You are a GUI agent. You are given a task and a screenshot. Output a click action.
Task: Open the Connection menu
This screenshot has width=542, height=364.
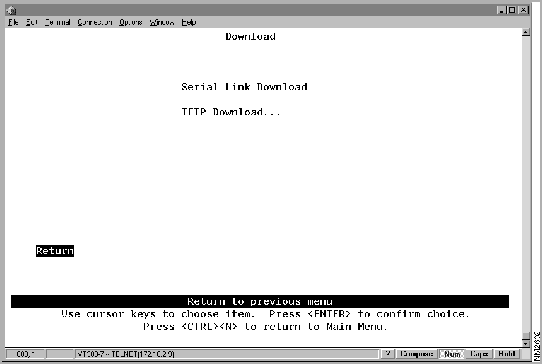[x=95, y=22]
